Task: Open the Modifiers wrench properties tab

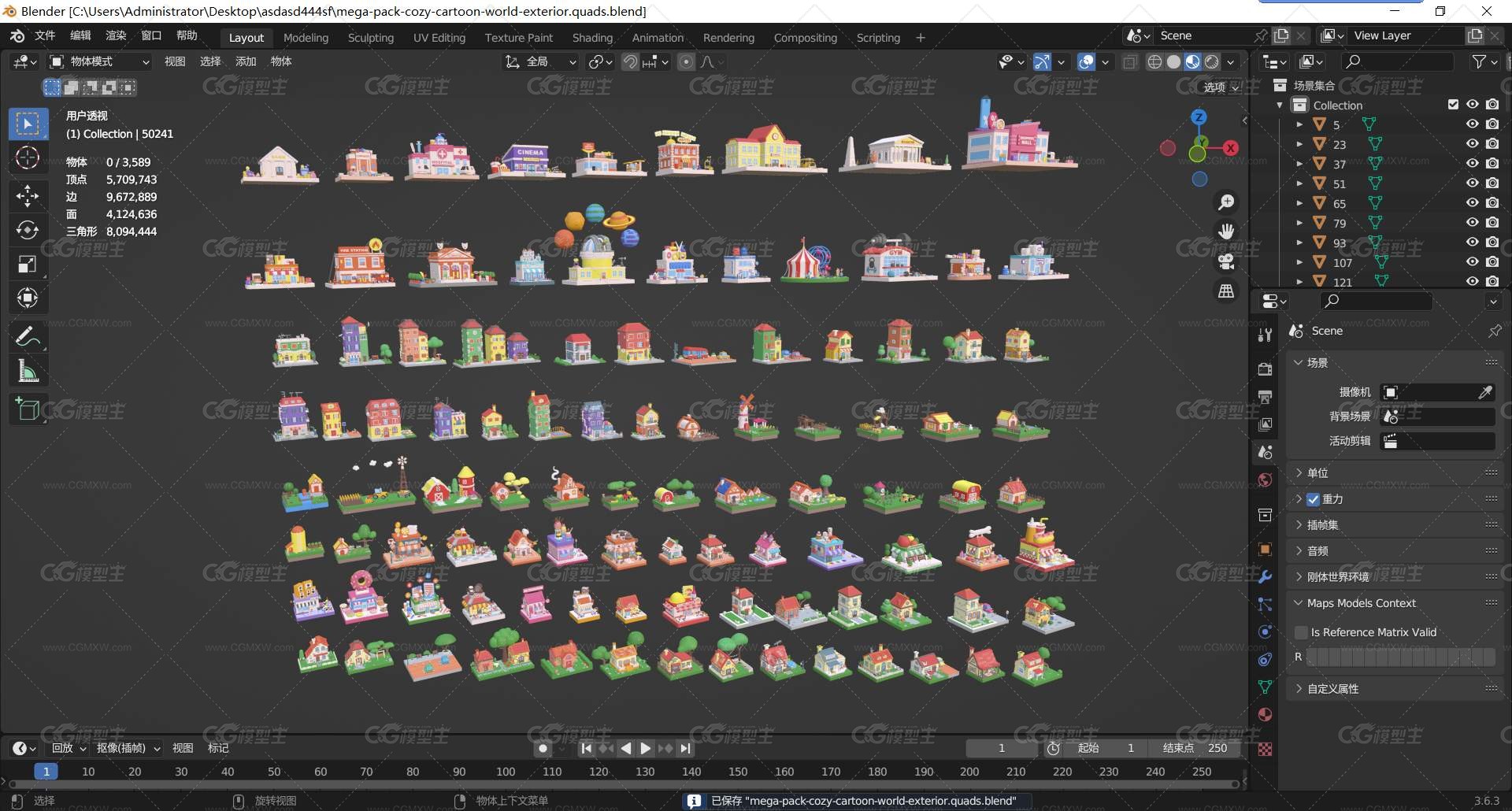Action: point(1265,576)
